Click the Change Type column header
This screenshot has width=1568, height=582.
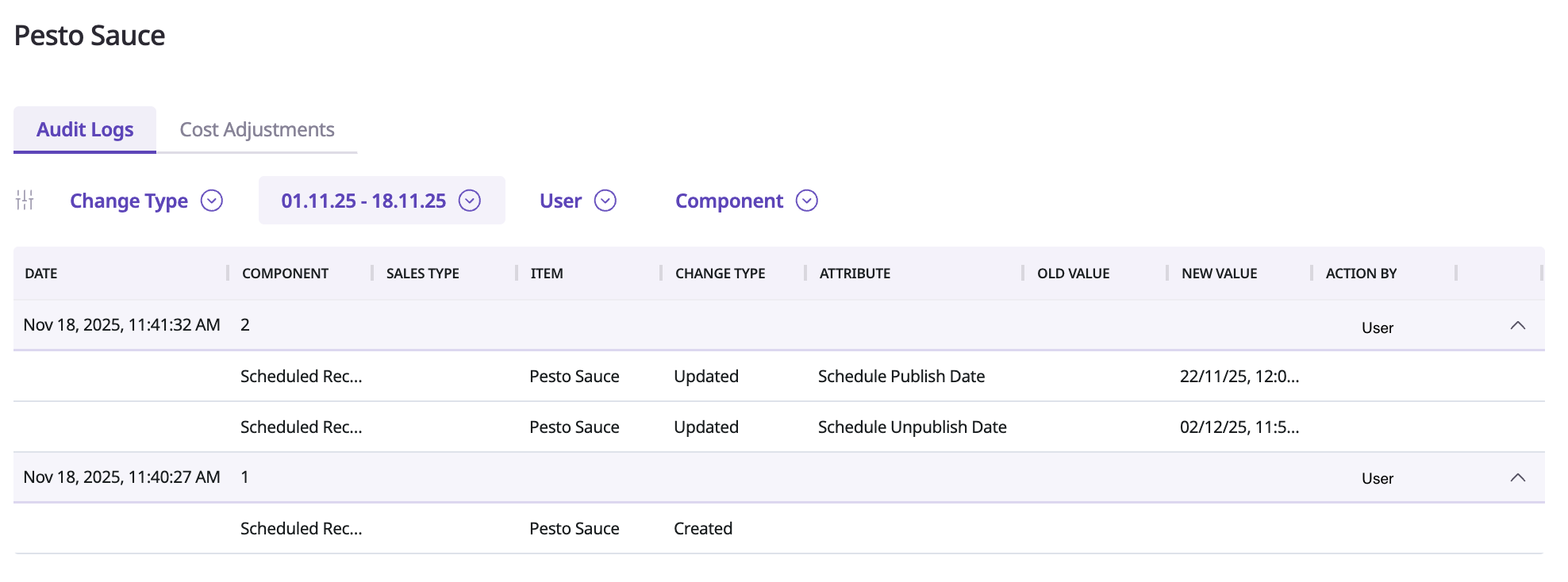(720, 274)
